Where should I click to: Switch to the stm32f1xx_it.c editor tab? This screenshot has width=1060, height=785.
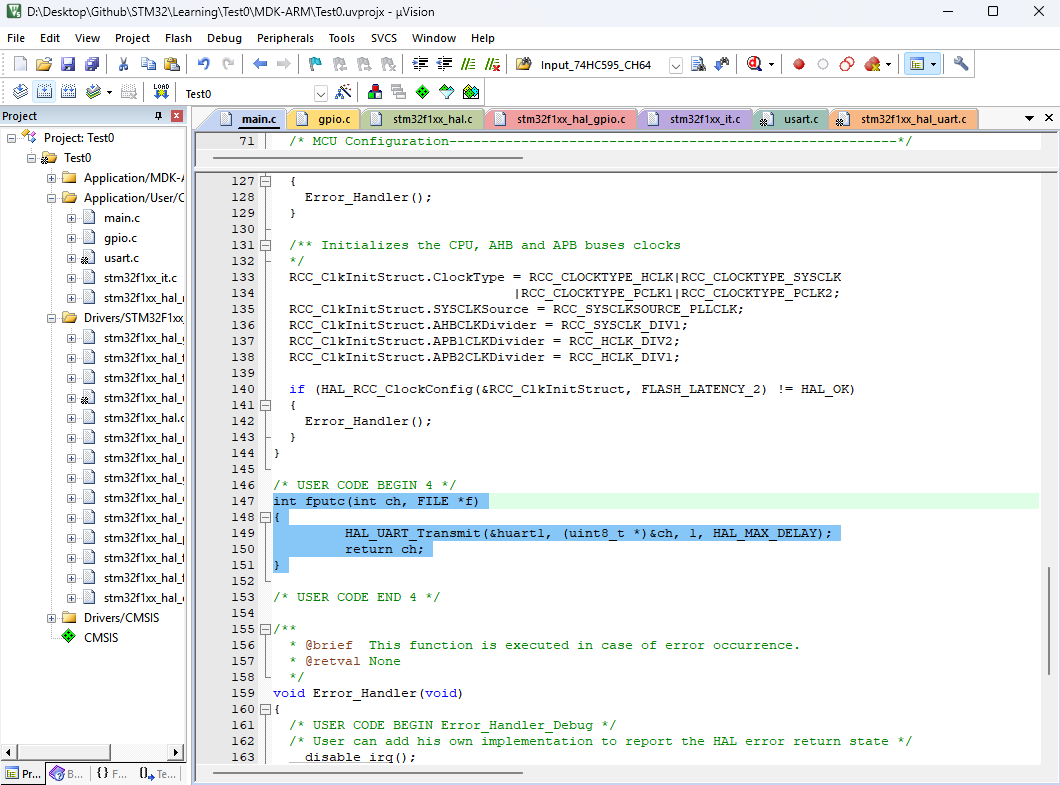696,119
